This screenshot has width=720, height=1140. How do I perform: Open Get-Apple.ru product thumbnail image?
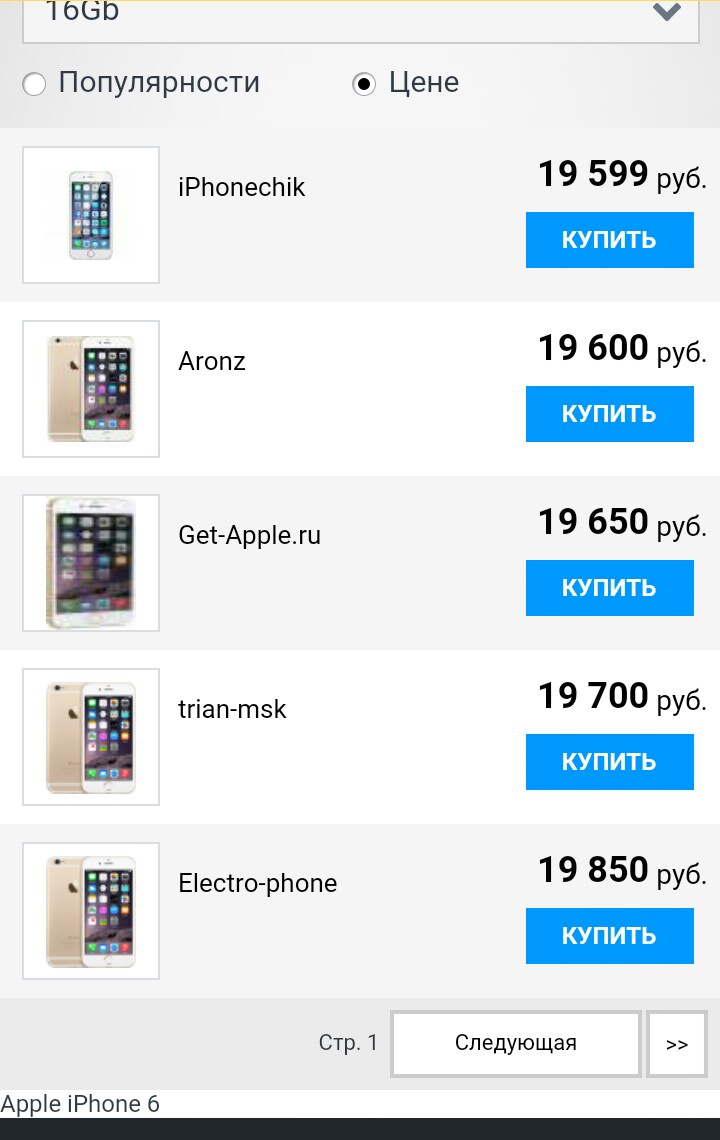point(91,563)
